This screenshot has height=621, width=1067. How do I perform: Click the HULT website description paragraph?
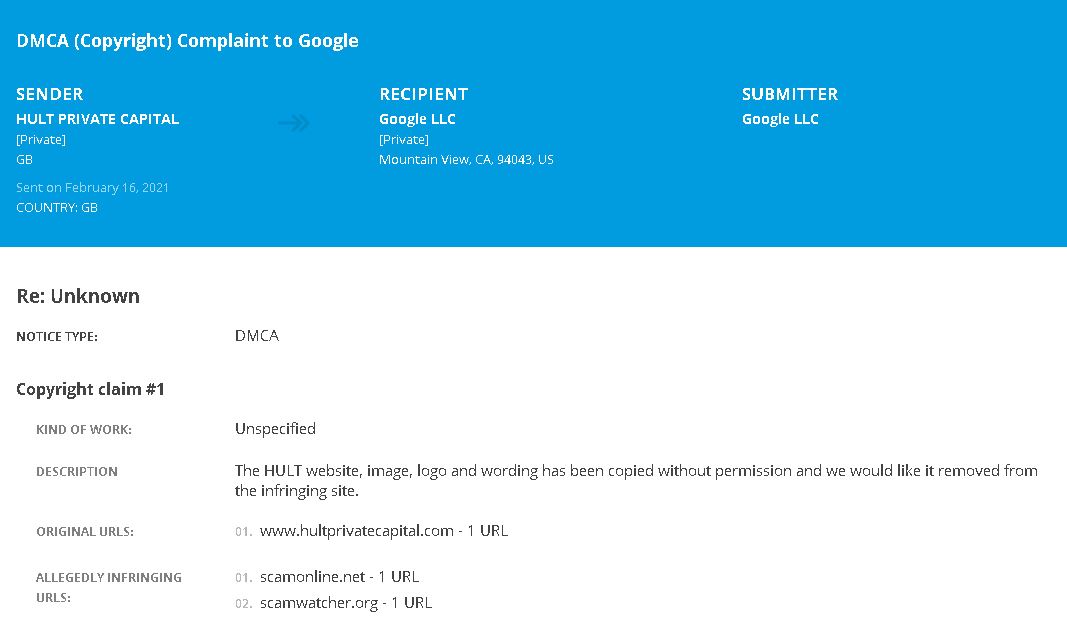coord(636,480)
